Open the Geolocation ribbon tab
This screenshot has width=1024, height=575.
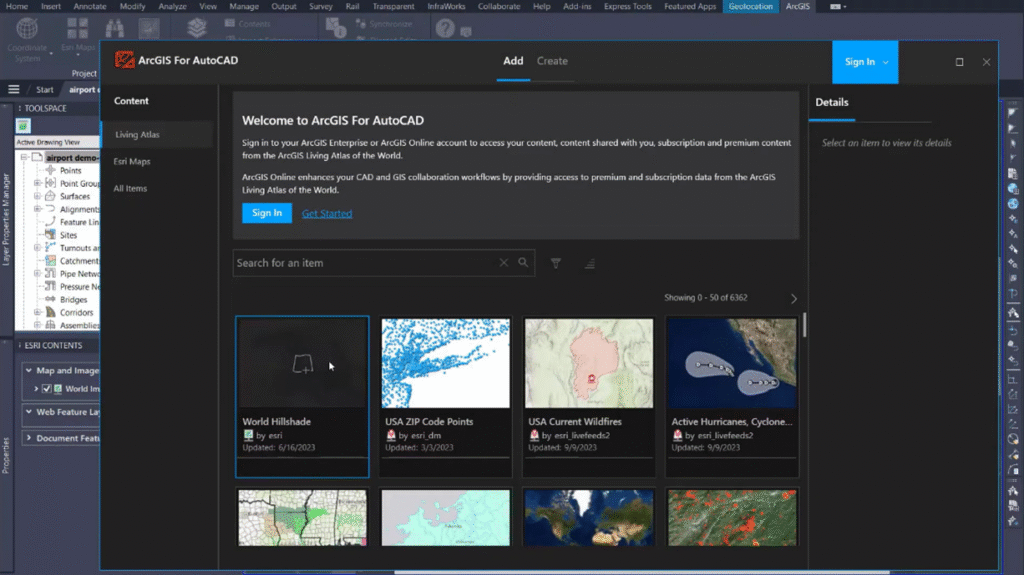coord(750,6)
